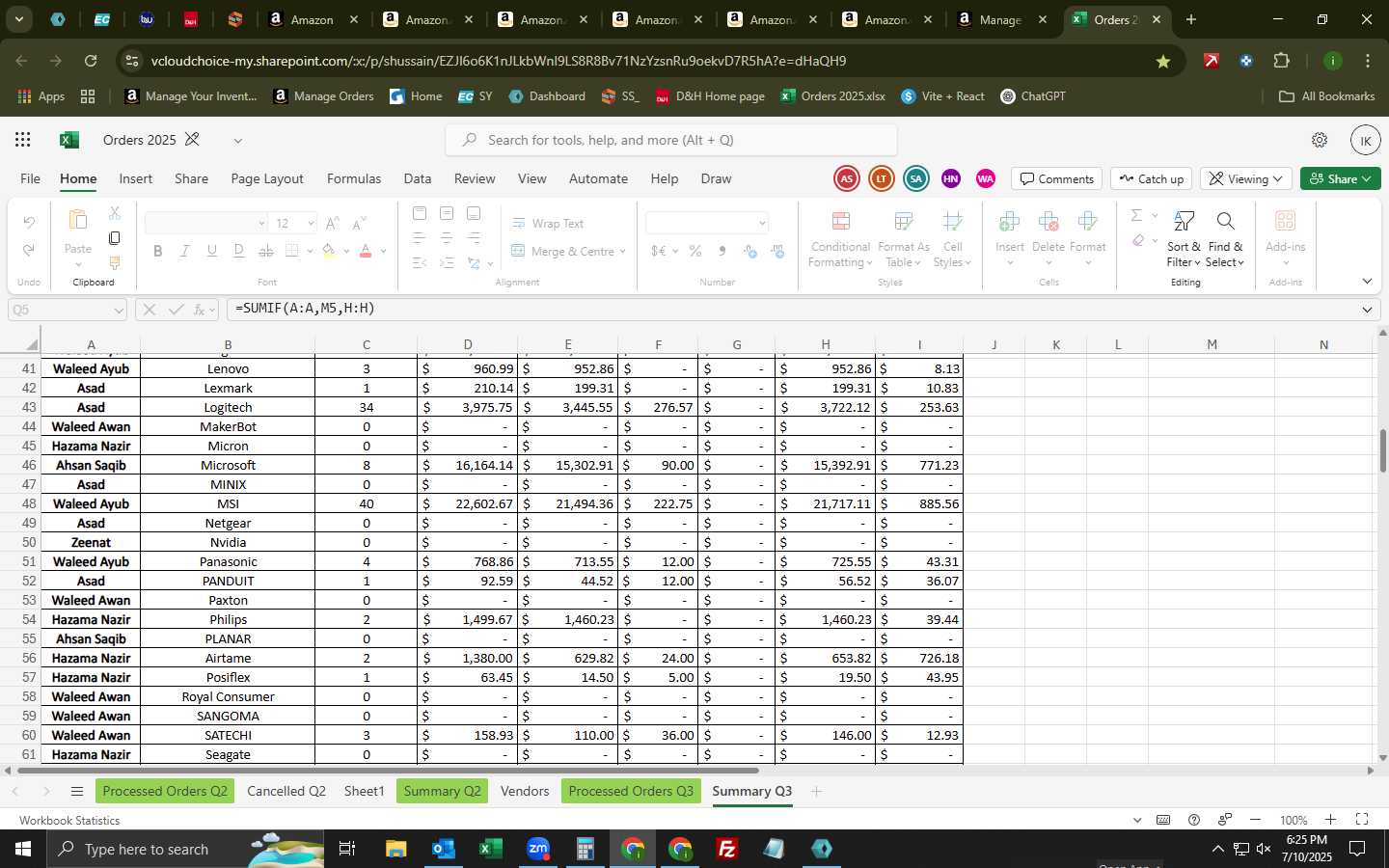The width and height of the screenshot is (1389, 868).
Task: Toggle Middle Align
Action: coord(446,213)
